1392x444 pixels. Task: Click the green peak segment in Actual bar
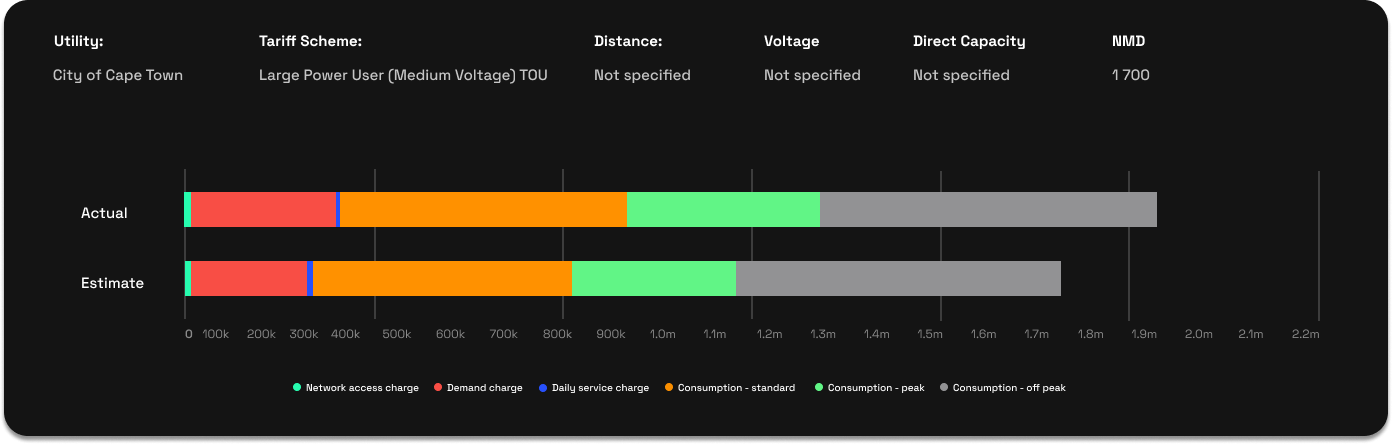coord(723,209)
